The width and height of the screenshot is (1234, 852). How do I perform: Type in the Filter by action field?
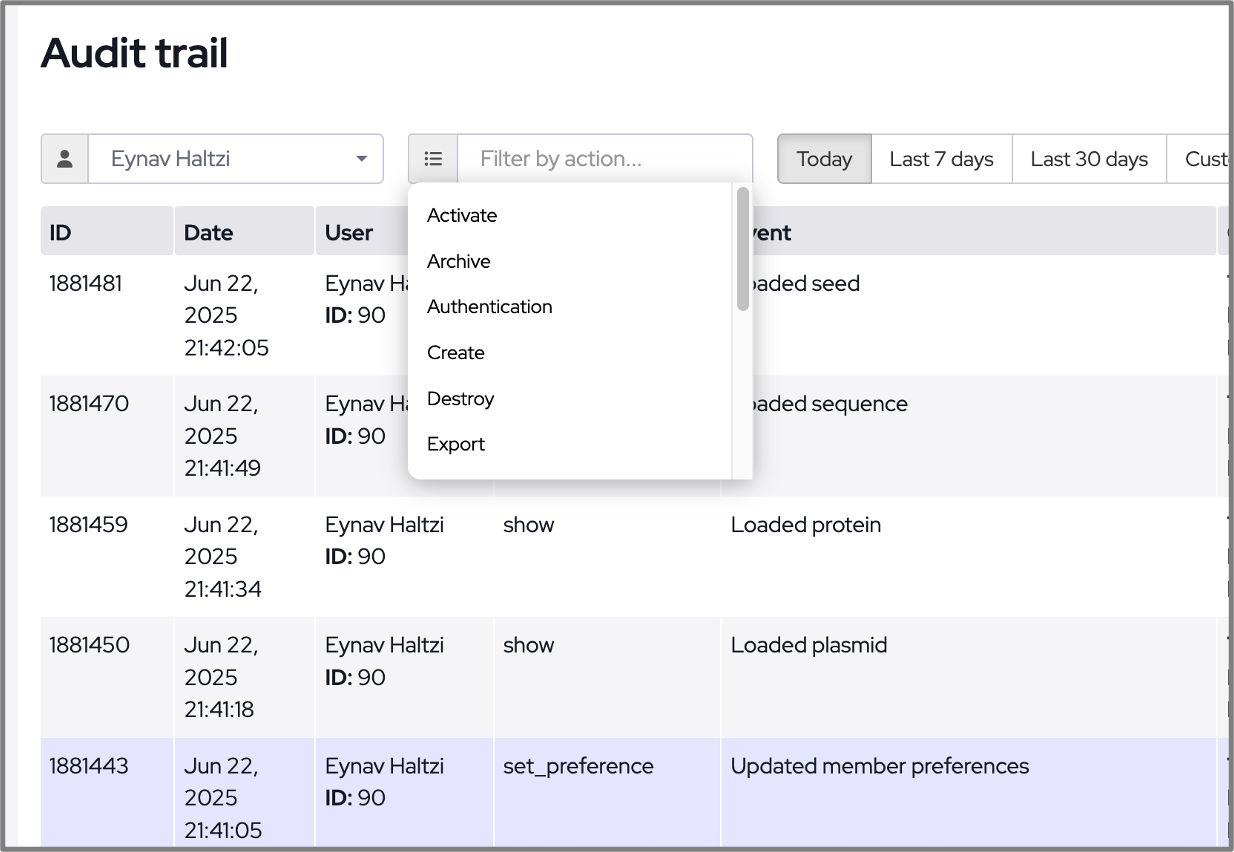coord(604,159)
